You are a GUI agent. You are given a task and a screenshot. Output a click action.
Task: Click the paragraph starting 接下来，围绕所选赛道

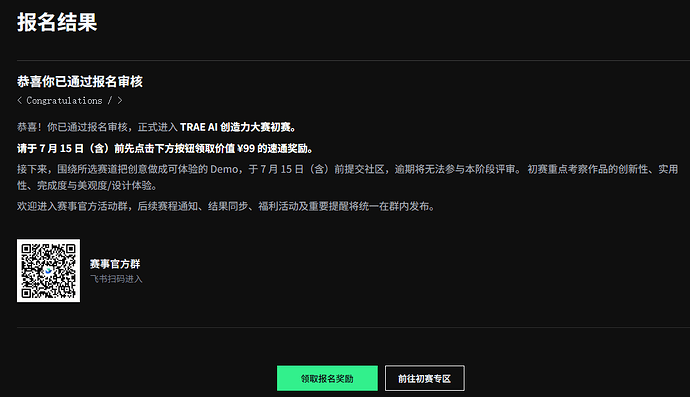pos(347,177)
